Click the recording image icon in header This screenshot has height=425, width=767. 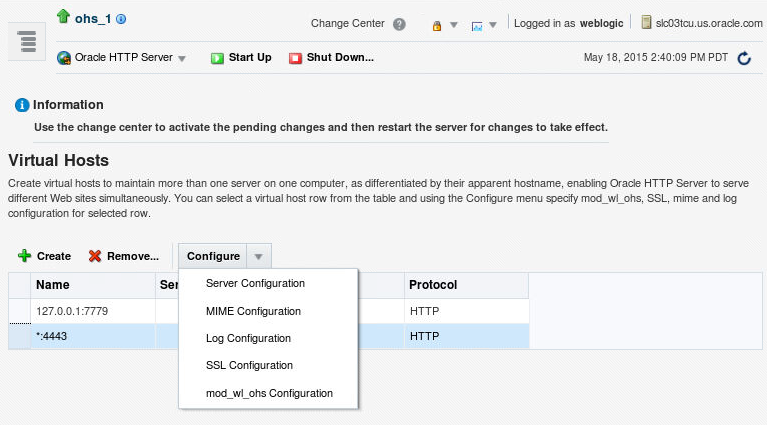477,26
